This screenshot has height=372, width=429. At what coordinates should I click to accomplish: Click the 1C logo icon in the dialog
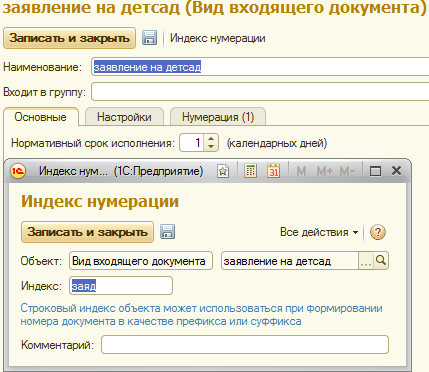point(18,171)
